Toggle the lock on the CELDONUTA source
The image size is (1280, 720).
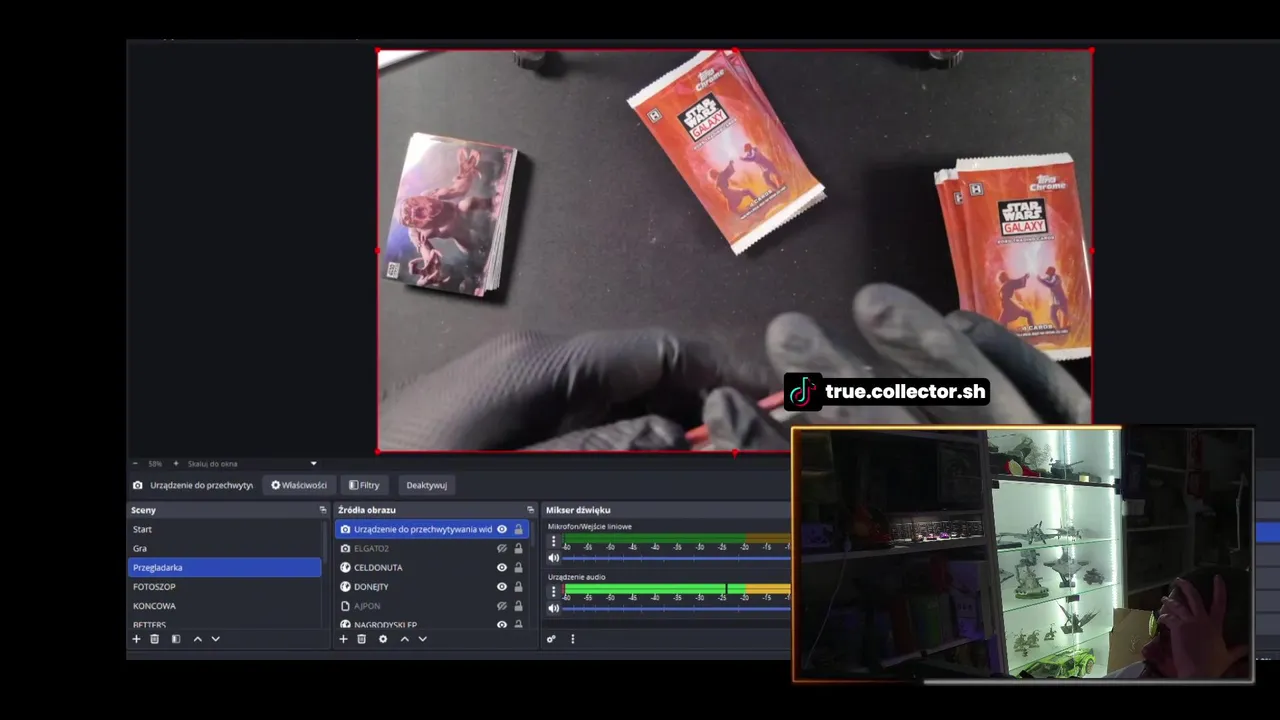point(518,567)
